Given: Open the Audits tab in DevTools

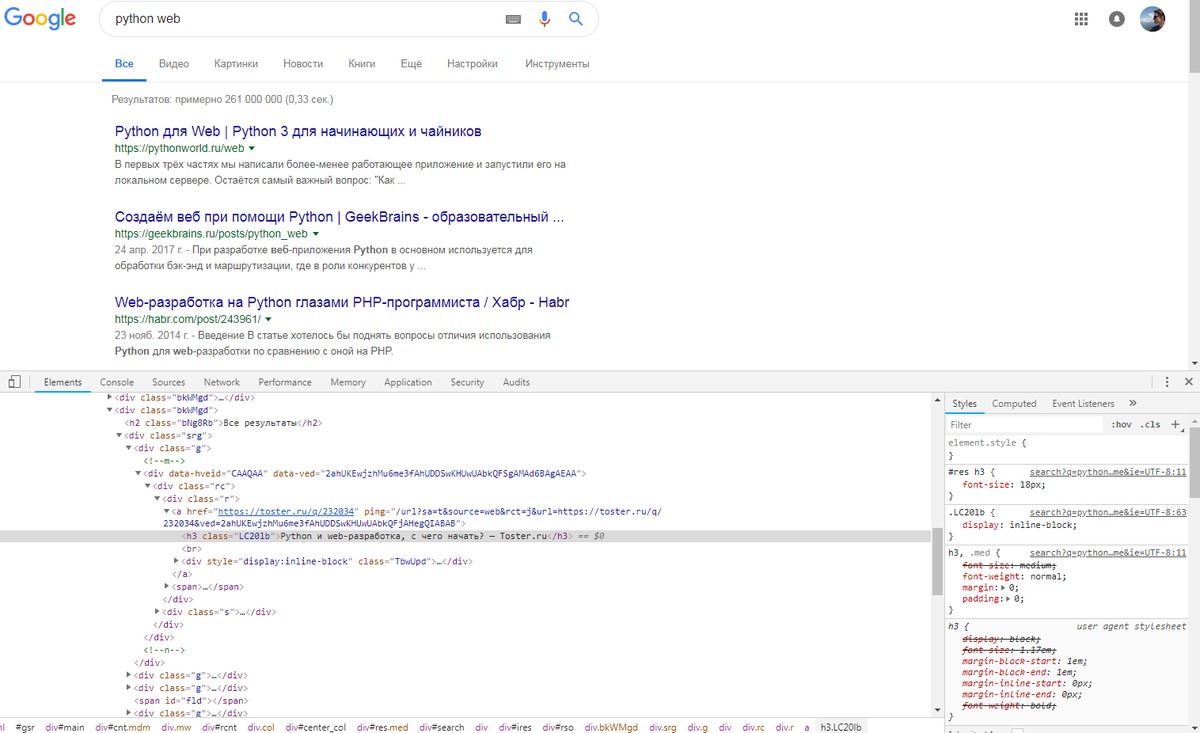Looking at the screenshot, I should [516, 382].
